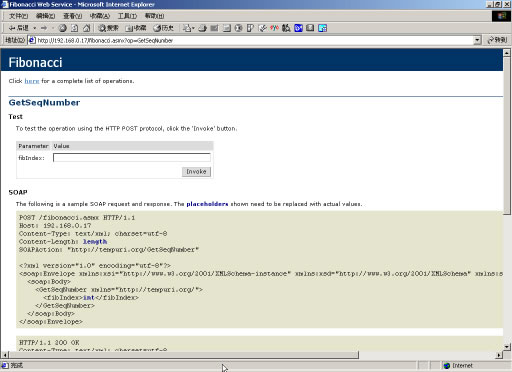Click the 转到 Go button
Image resolution: width=512 pixels, height=372 pixels.
pos(497,40)
